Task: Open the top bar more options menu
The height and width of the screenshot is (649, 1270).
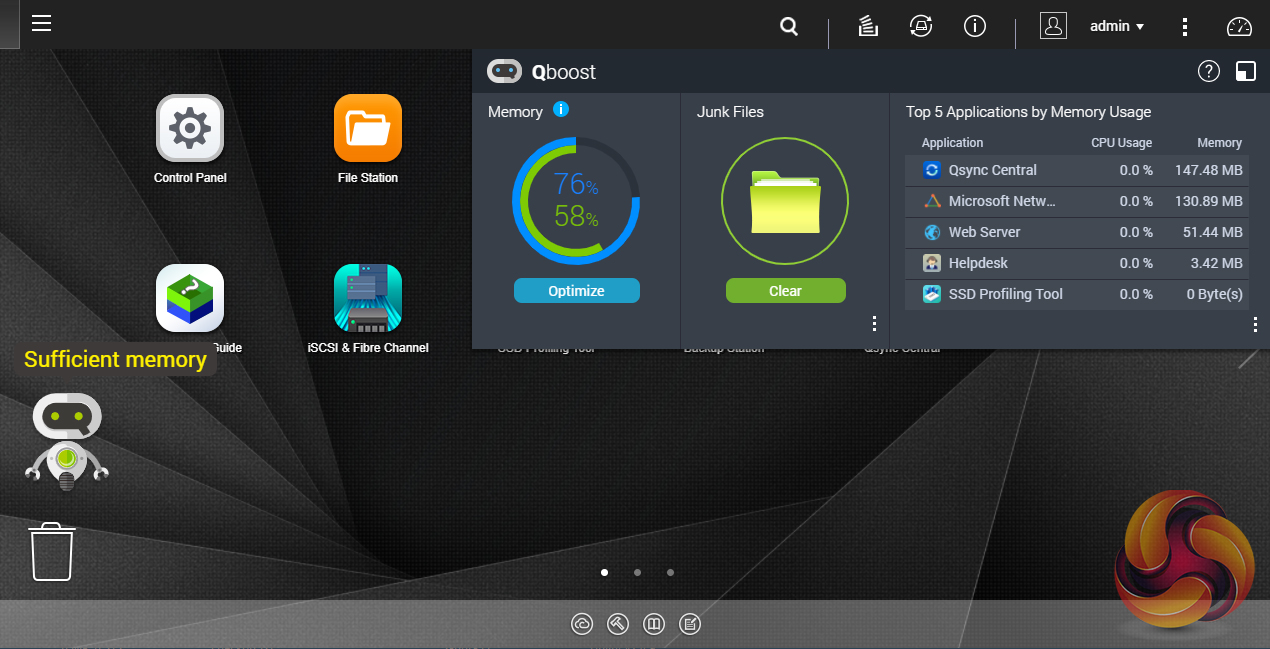Action: pos(1185,27)
